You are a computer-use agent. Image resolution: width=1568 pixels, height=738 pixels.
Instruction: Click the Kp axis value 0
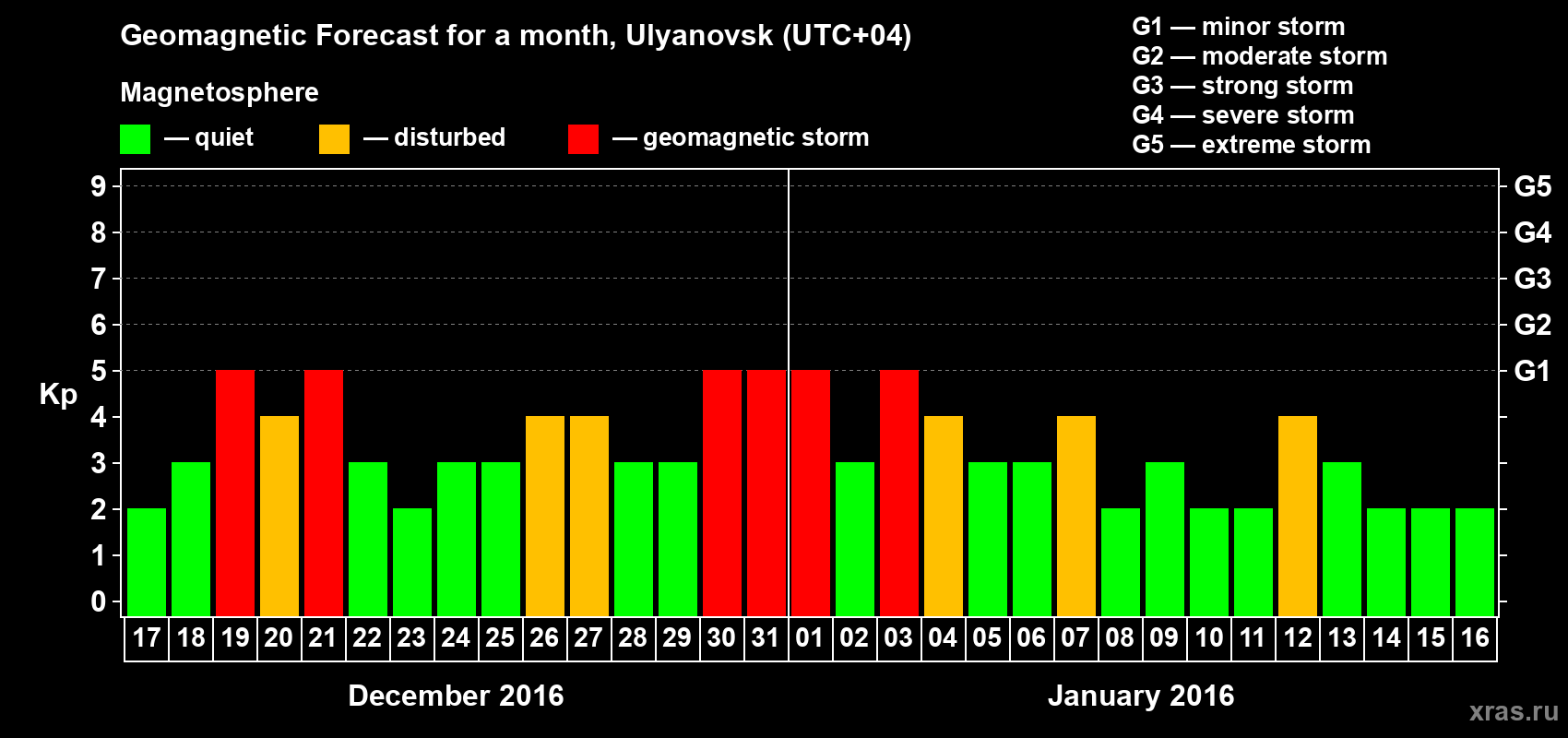(99, 601)
